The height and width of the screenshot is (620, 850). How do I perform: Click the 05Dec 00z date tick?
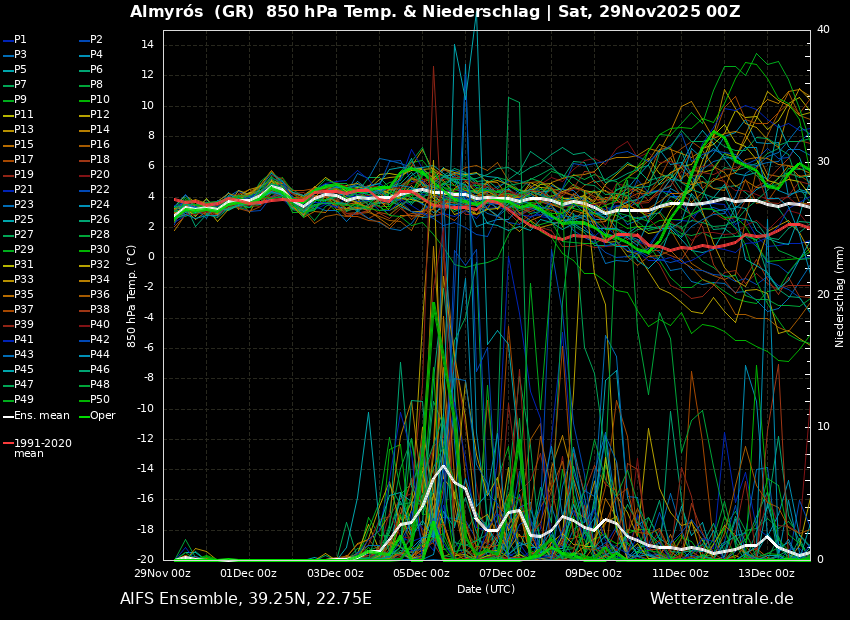point(421,574)
